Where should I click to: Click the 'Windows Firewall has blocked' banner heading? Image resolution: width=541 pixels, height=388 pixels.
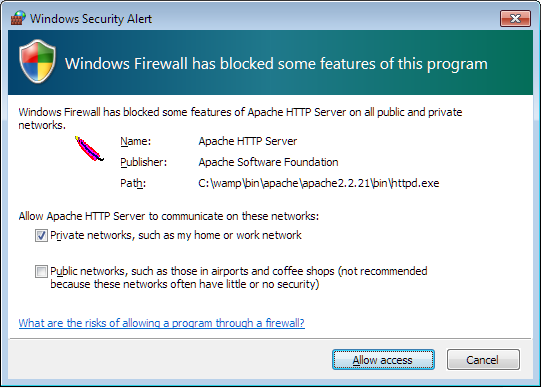coord(276,64)
